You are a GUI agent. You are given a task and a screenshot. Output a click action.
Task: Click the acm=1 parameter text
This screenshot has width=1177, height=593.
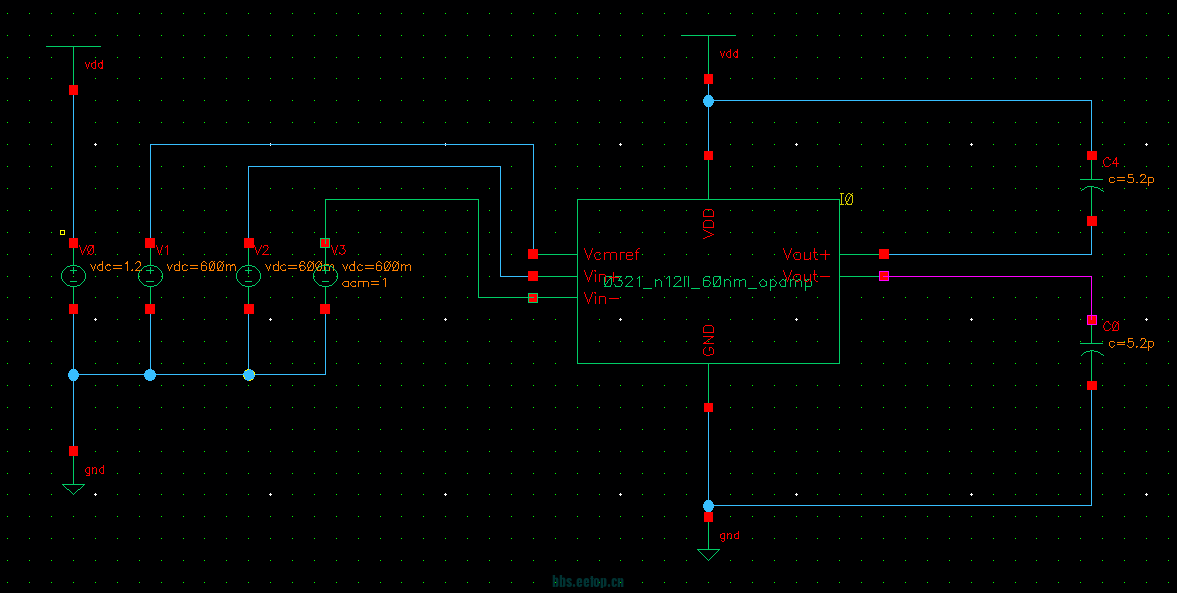tap(365, 283)
